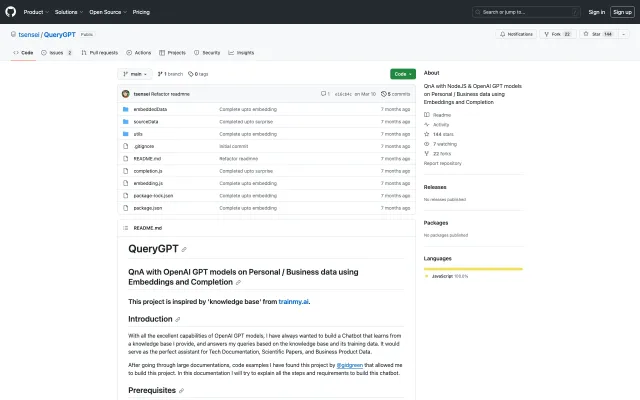Open the trainmy.ai link
Screen dimensions: 640x400
[294, 301]
